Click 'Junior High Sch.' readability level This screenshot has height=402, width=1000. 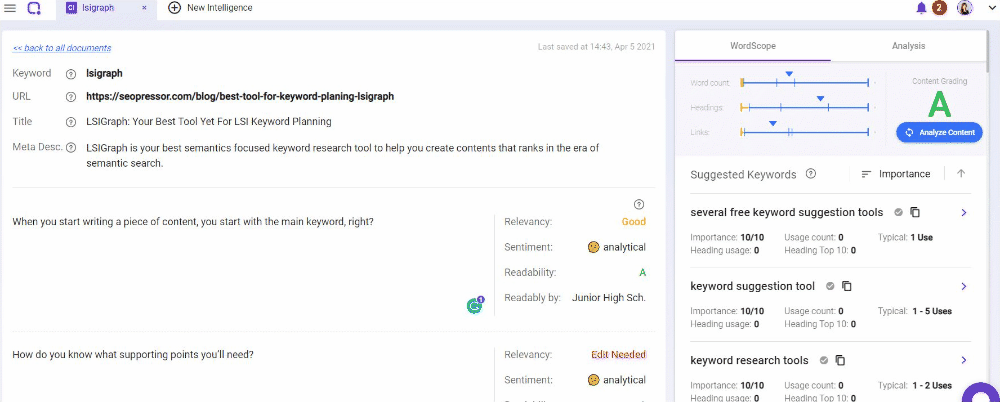[x=609, y=297]
